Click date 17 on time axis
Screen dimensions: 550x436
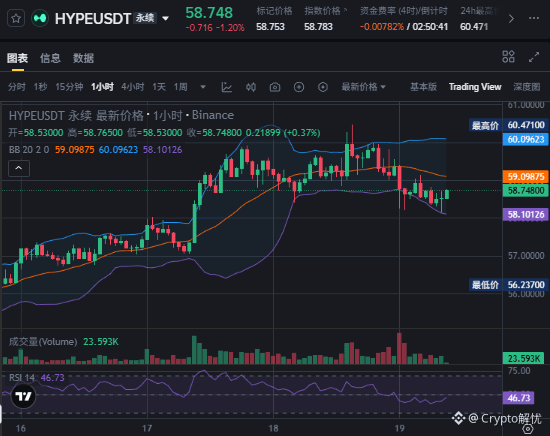[147, 428]
